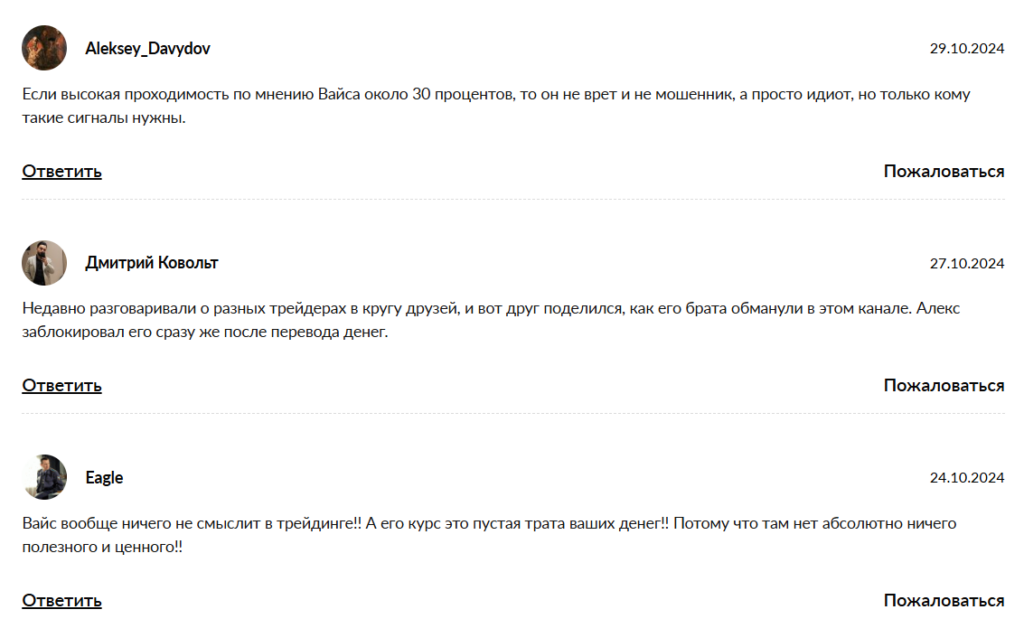
Task: Click the 29.10.2024 comment date
Action: pos(966,48)
